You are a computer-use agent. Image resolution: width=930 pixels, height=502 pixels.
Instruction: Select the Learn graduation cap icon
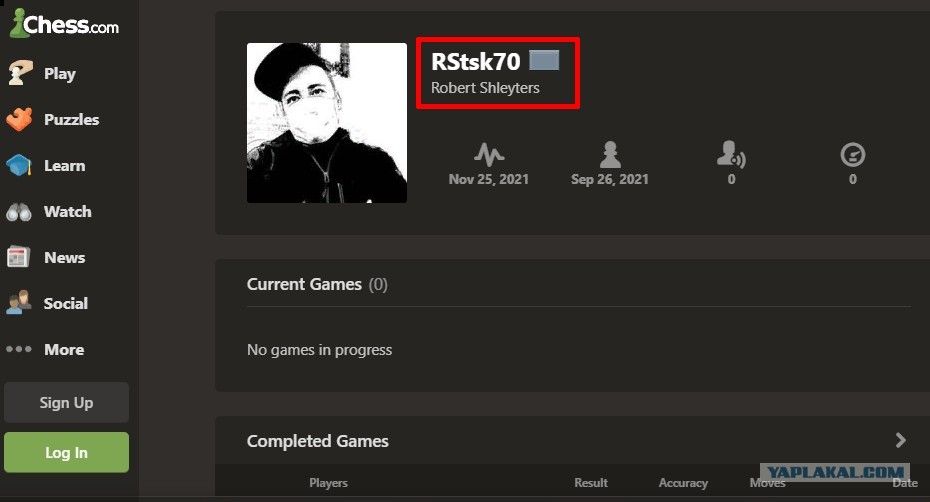[19, 166]
